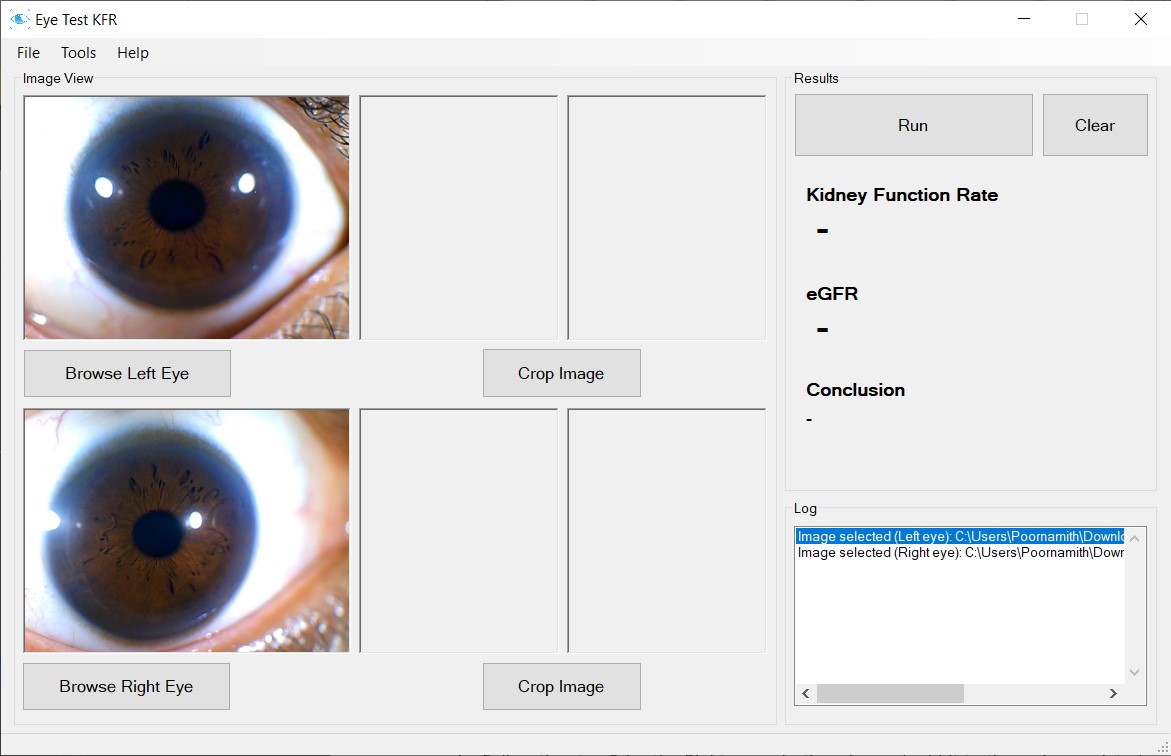Open the Tools menu

coord(78,53)
